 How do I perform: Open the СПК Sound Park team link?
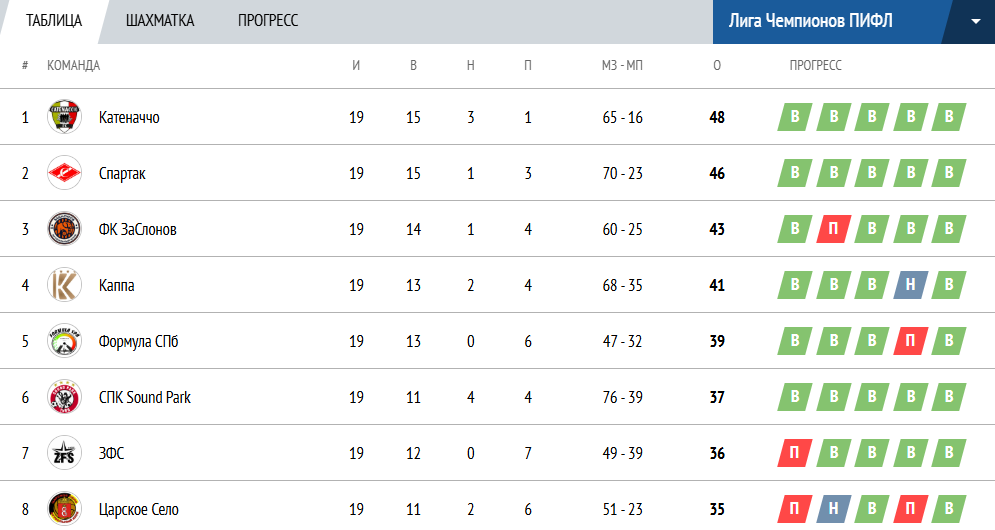tap(145, 397)
